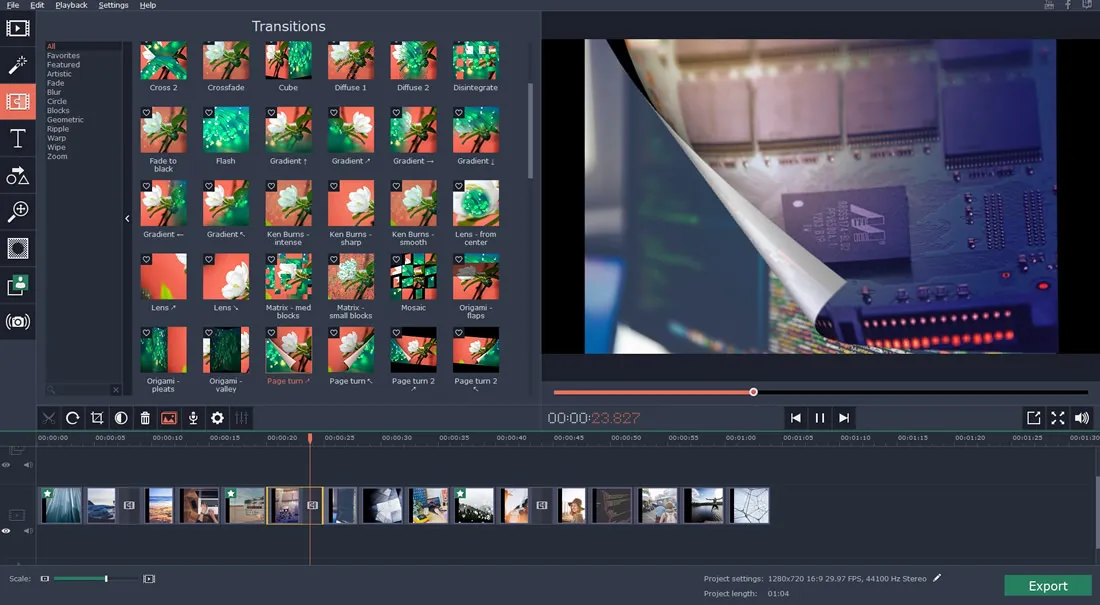Select the Favorites transition category

63,56
